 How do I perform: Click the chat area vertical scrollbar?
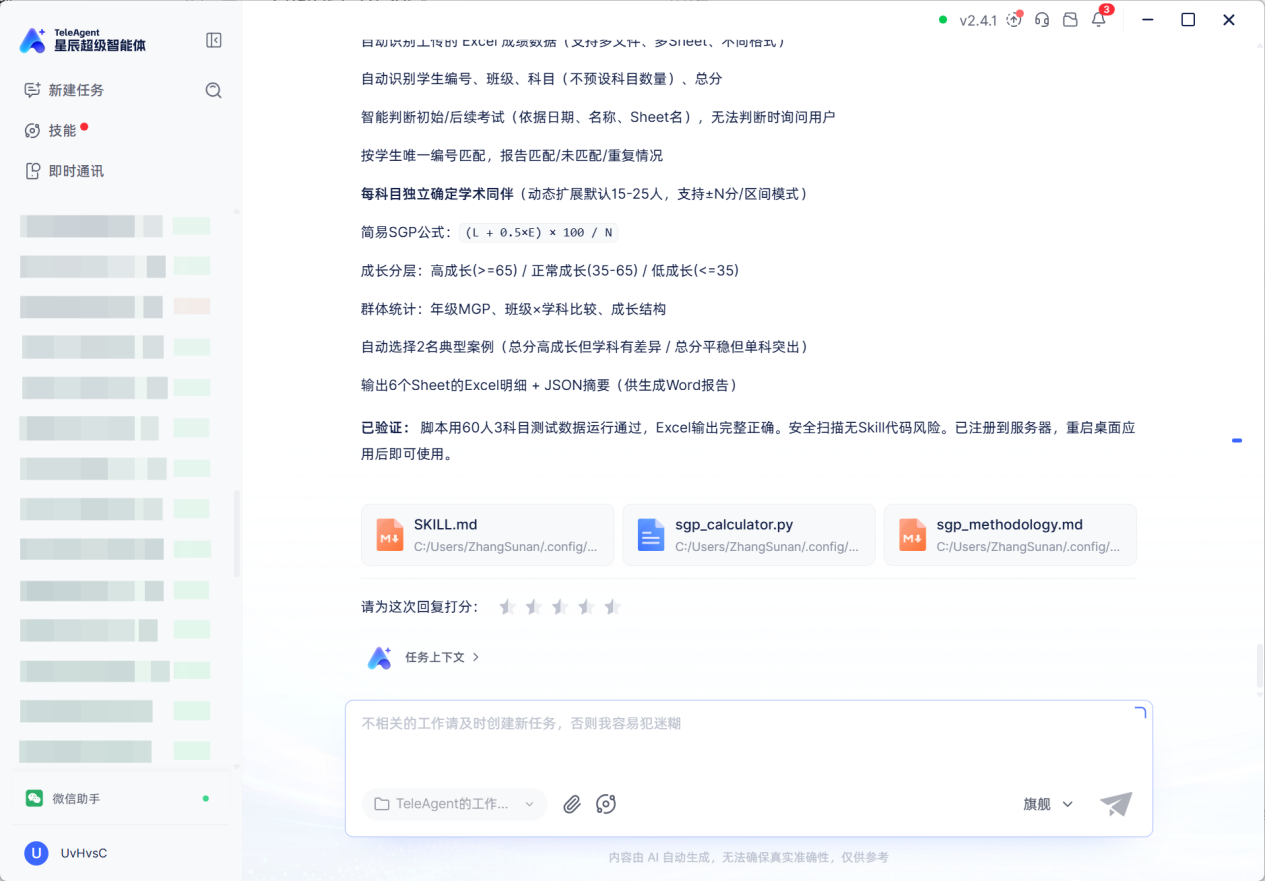tap(1259, 666)
